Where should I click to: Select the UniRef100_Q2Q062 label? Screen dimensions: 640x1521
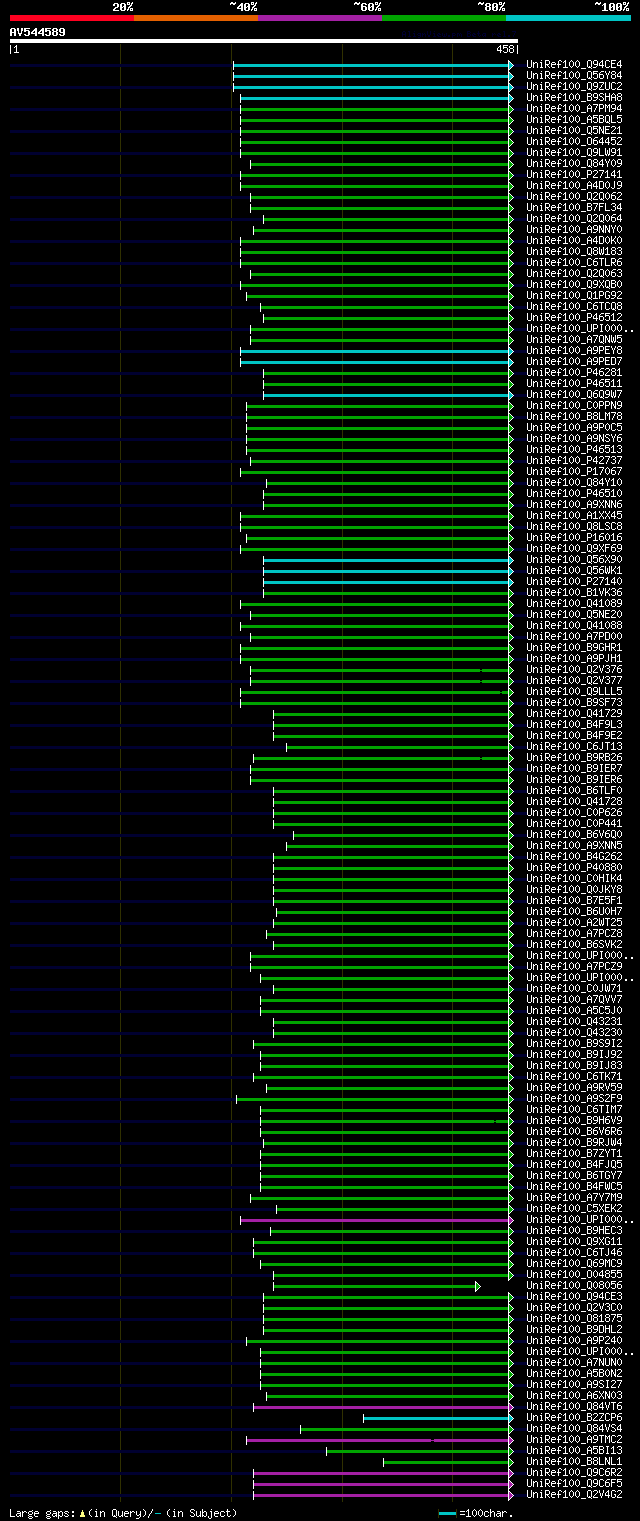[574, 197]
